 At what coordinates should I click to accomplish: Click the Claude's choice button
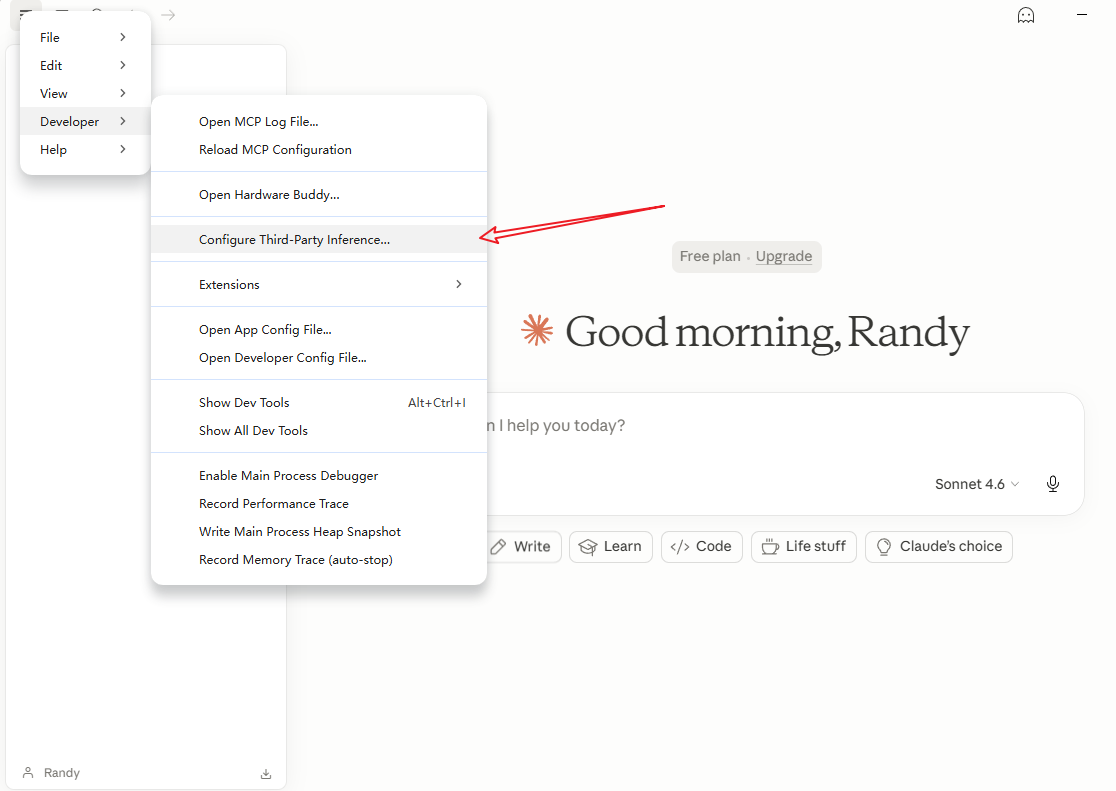pos(939,547)
